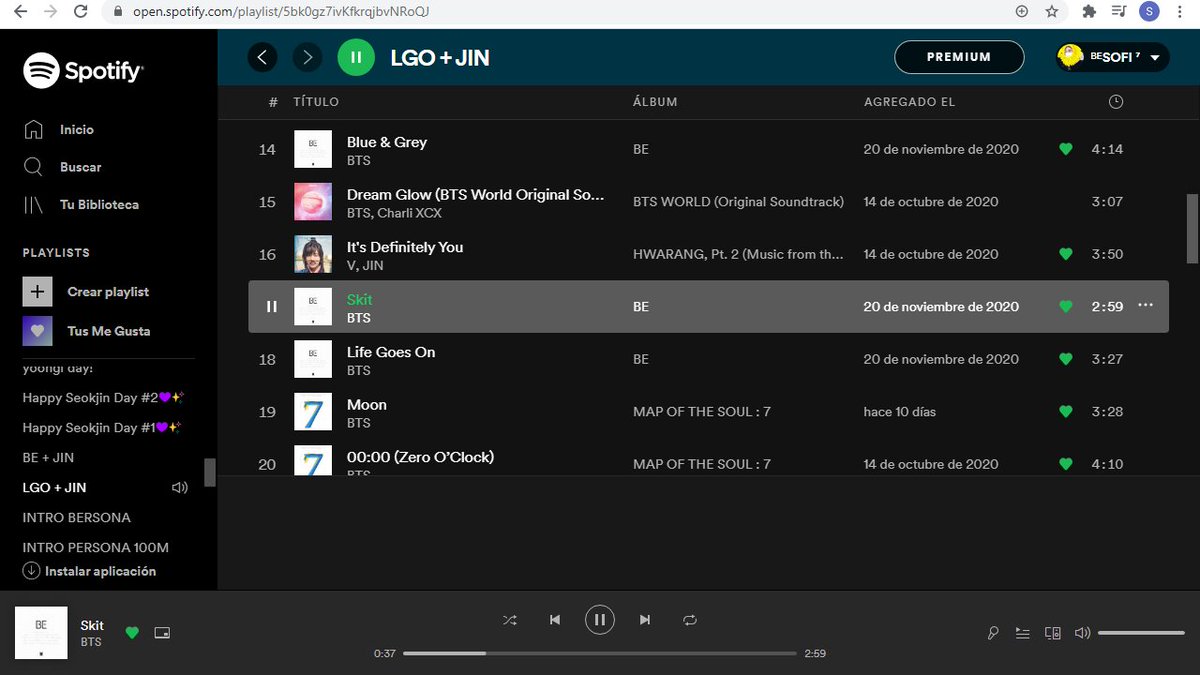The height and width of the screenshot is (675, 1200).
Task: Click Blue & Grey album thumbnail
Action: coord(313,149)
